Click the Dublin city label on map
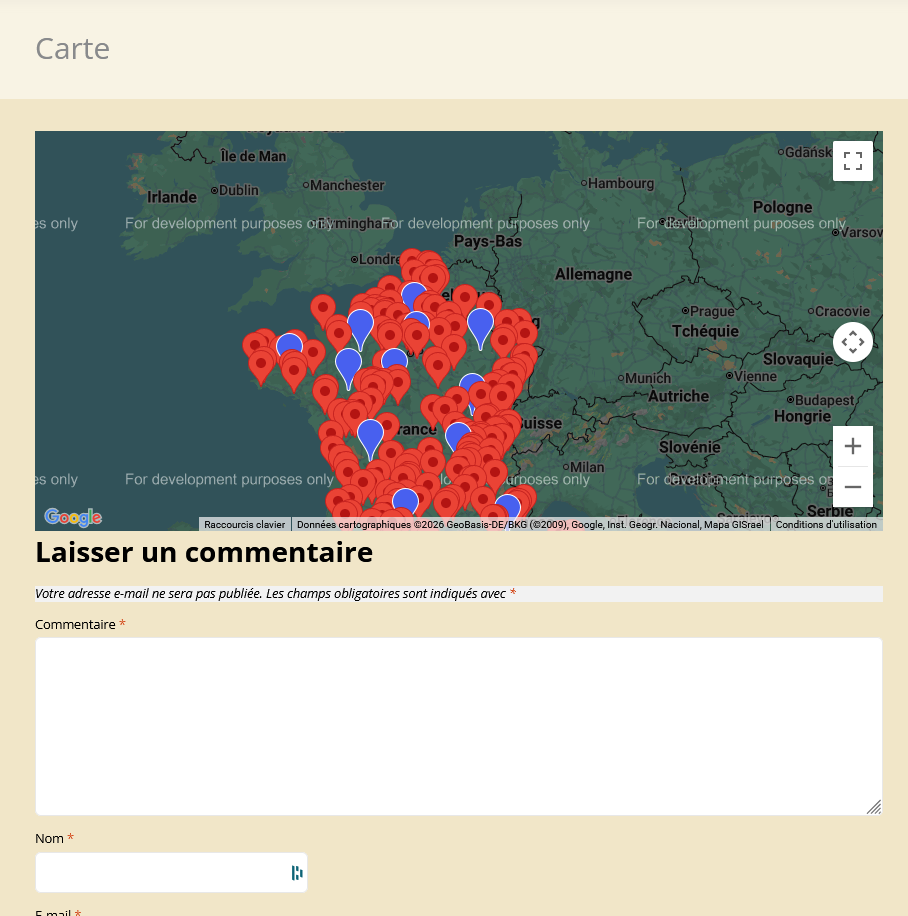This screenshot has width=908, height=916. coord(238,190)
